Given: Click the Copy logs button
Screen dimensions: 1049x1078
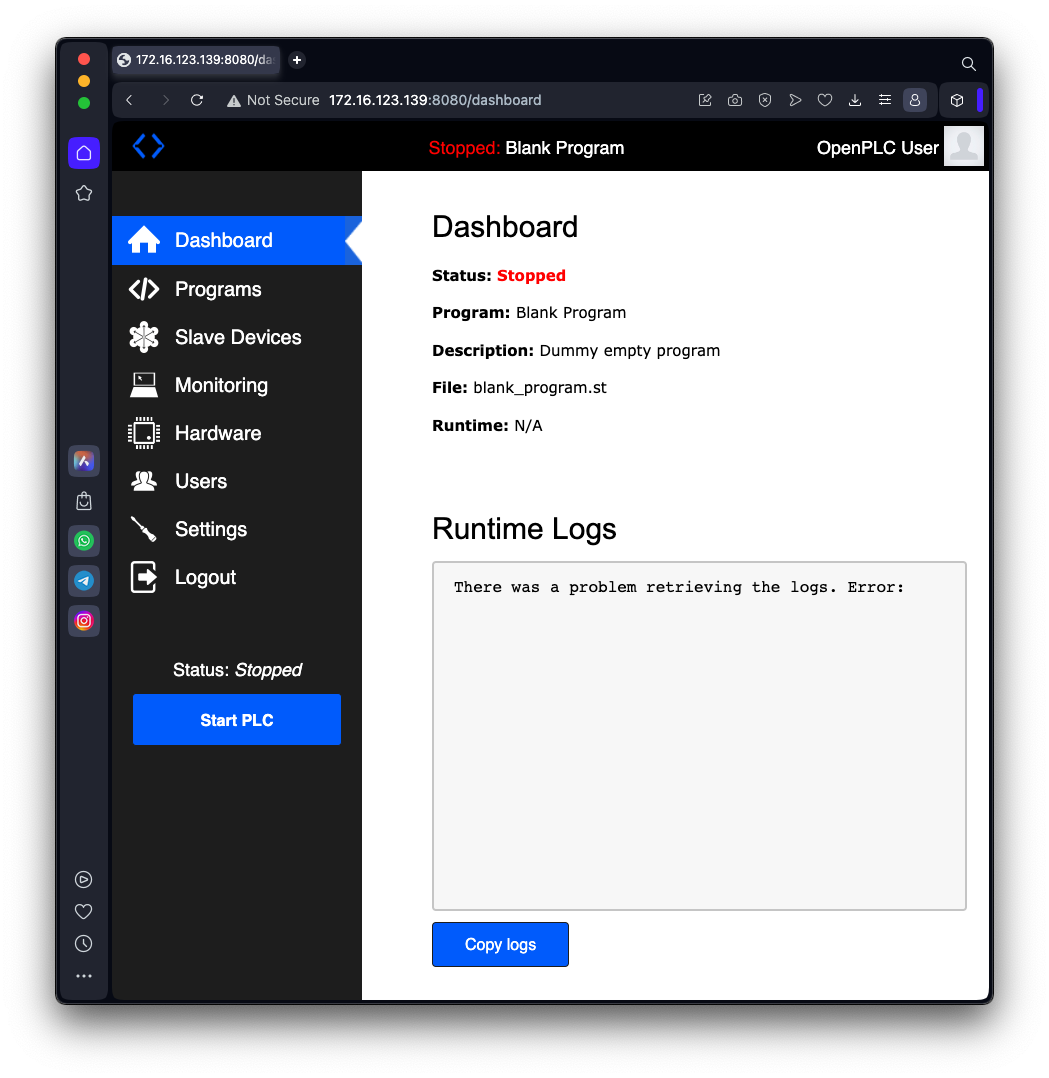Looking at the screenshot, I should click(x=500, y=944).
